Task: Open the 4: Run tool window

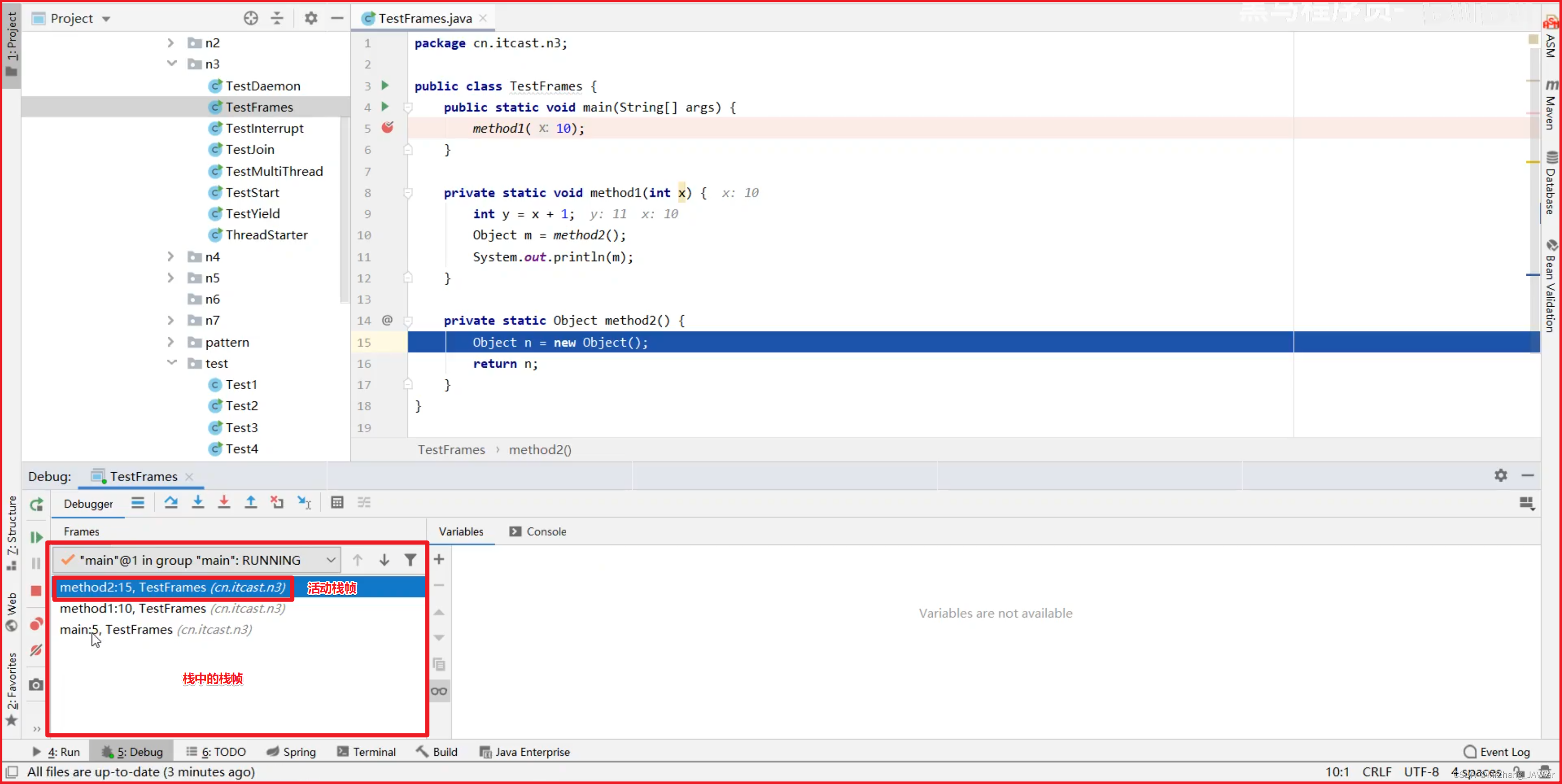Action: (x=56, y=752)
